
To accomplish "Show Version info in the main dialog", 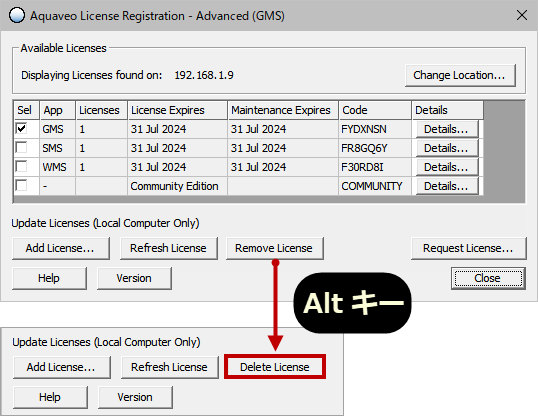I will [134, 278].
